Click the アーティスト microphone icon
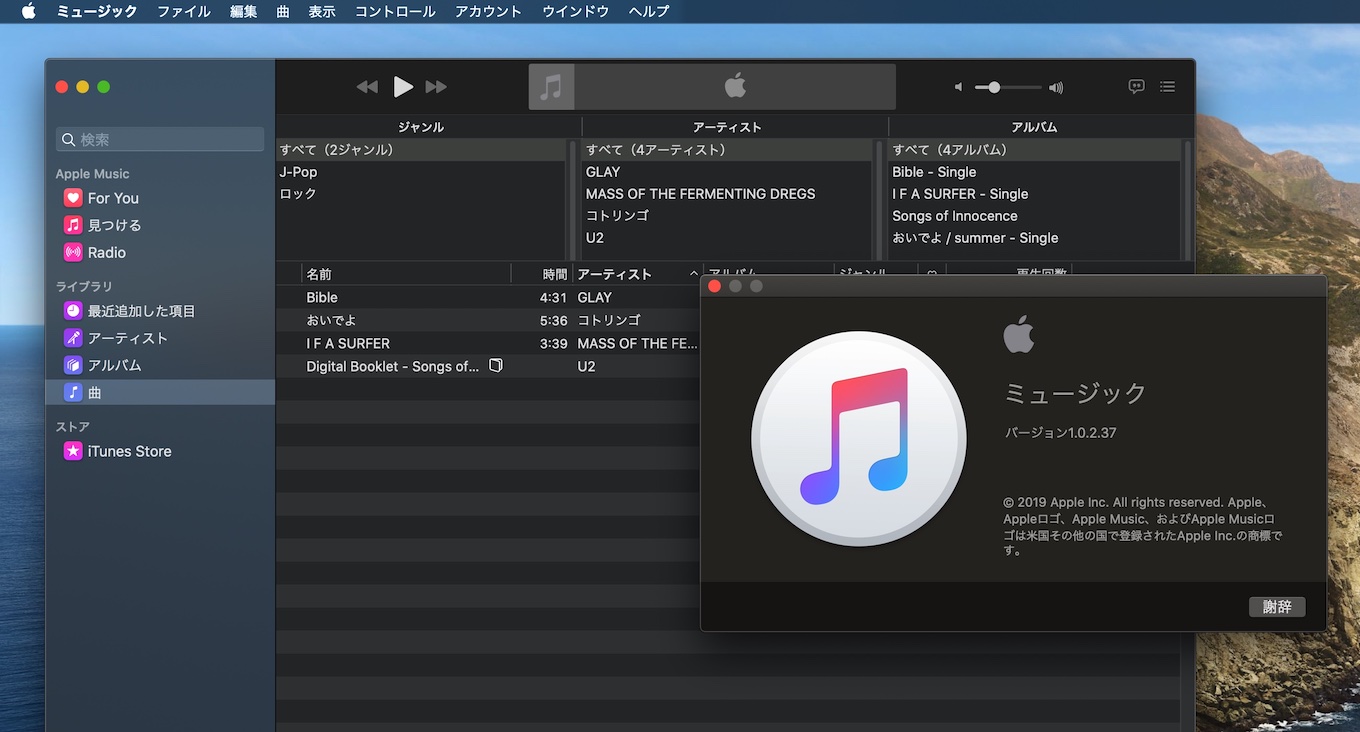This screenshot has height=732, width=1360. click(73, 338)
